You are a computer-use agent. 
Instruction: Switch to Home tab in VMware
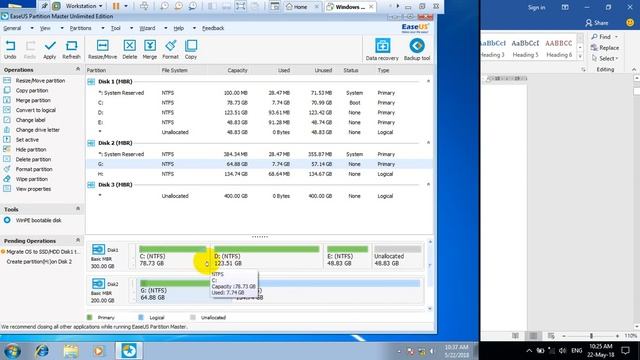coord(301,7)
